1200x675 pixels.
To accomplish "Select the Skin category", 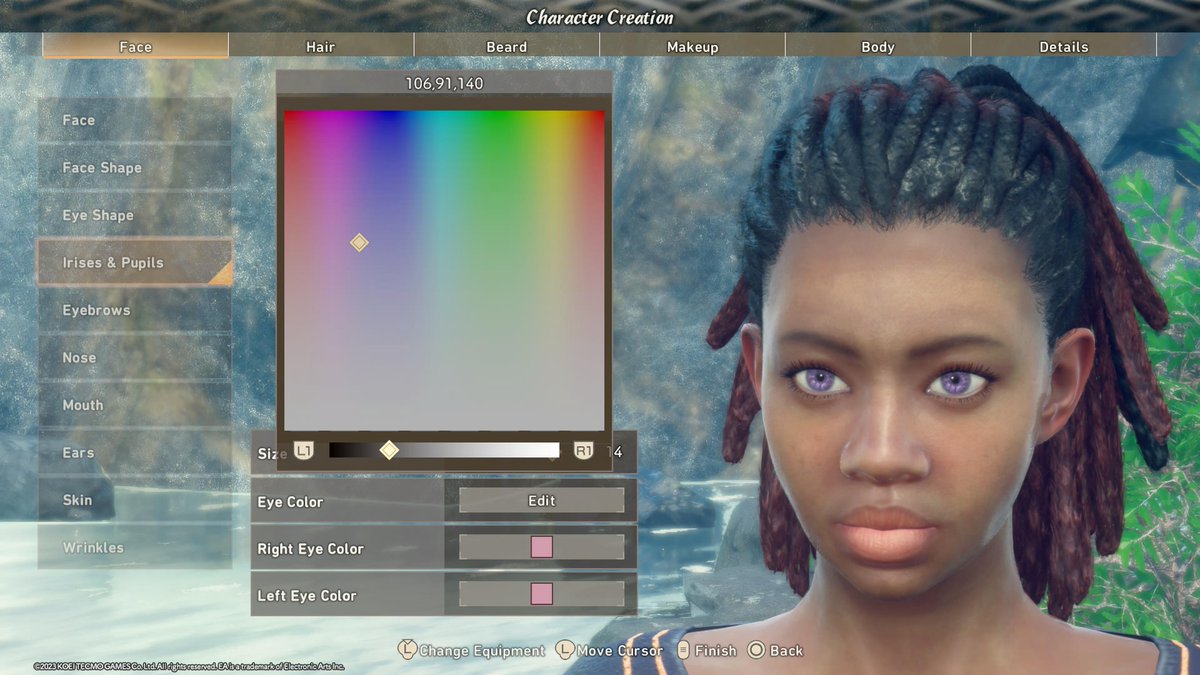I will point(134,500).
